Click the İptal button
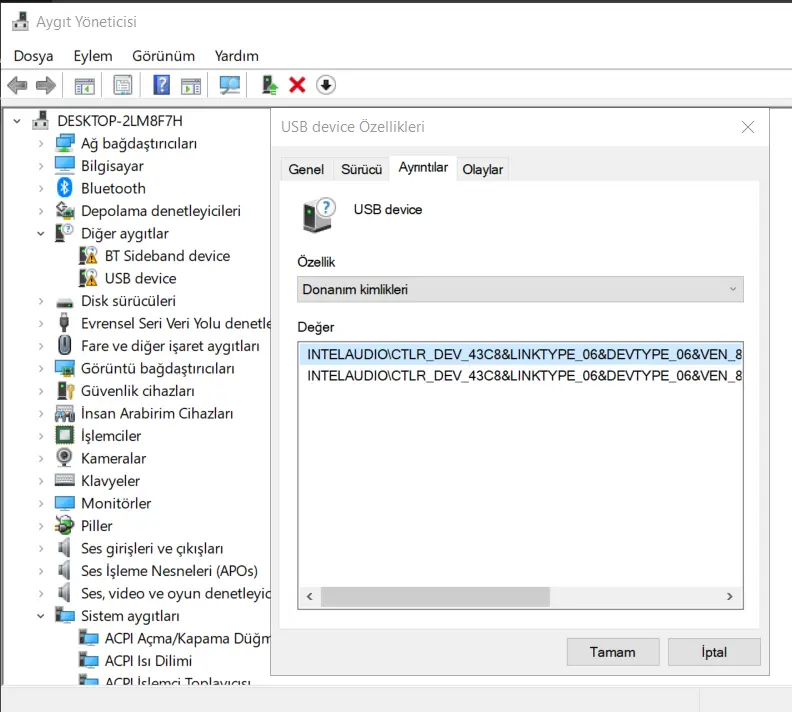 (x=714, y=652)
